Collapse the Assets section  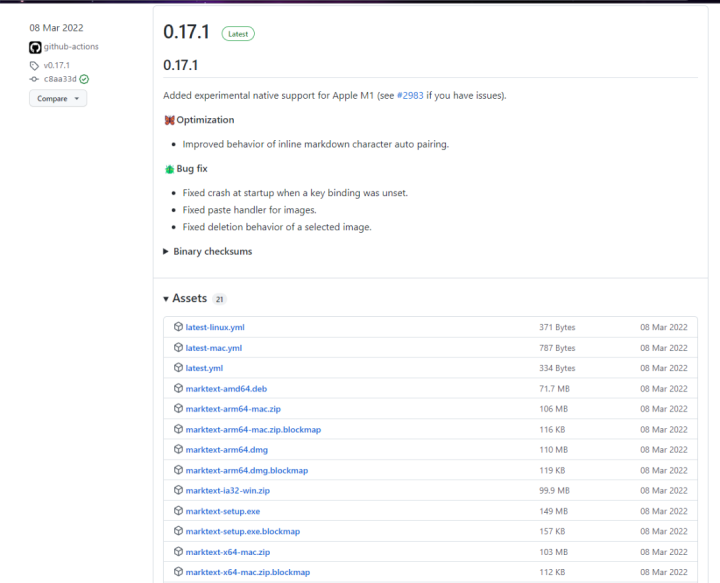coord(185,298)
